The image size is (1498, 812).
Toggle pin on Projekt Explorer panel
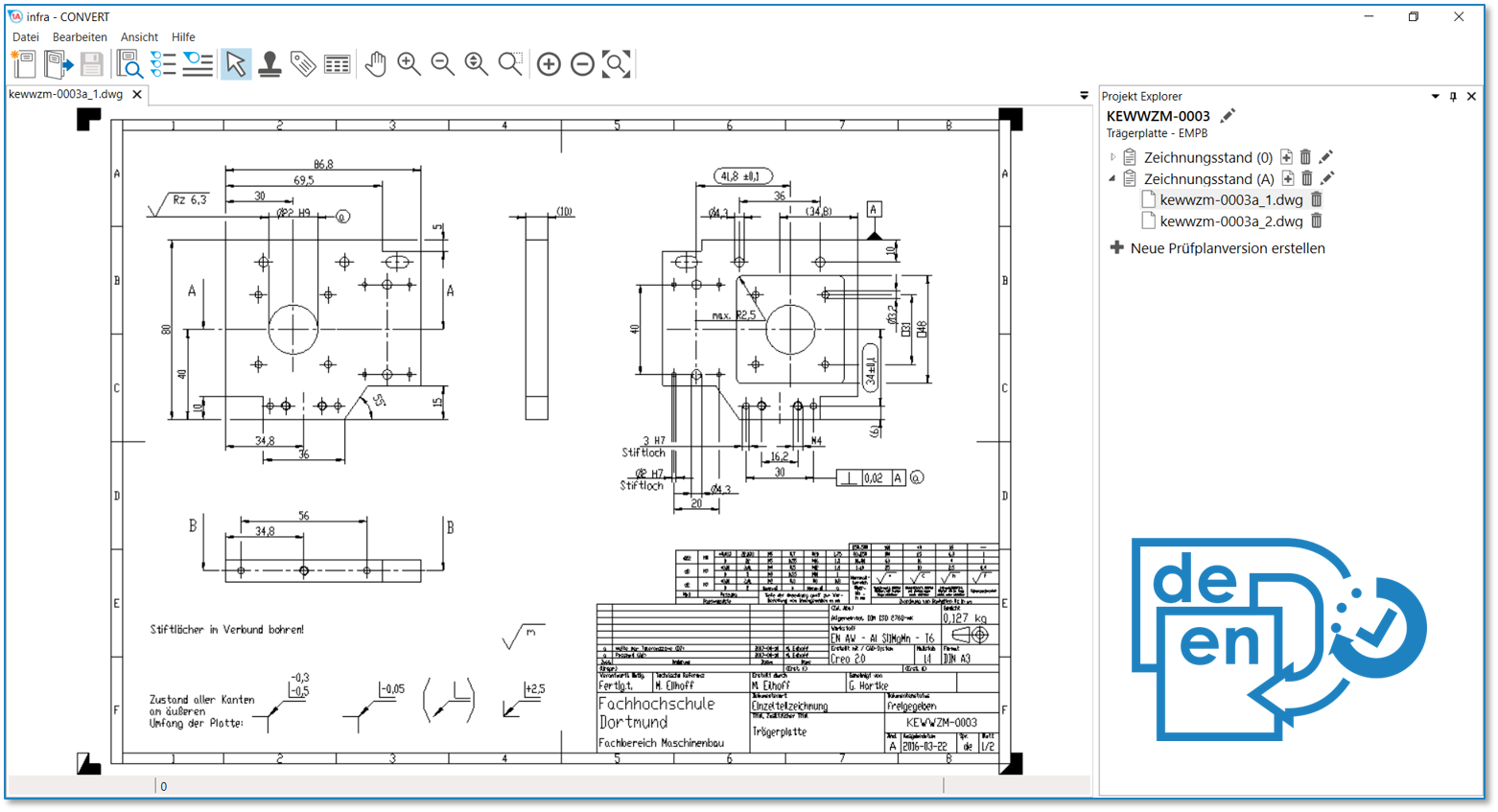tap(1453, 96)
